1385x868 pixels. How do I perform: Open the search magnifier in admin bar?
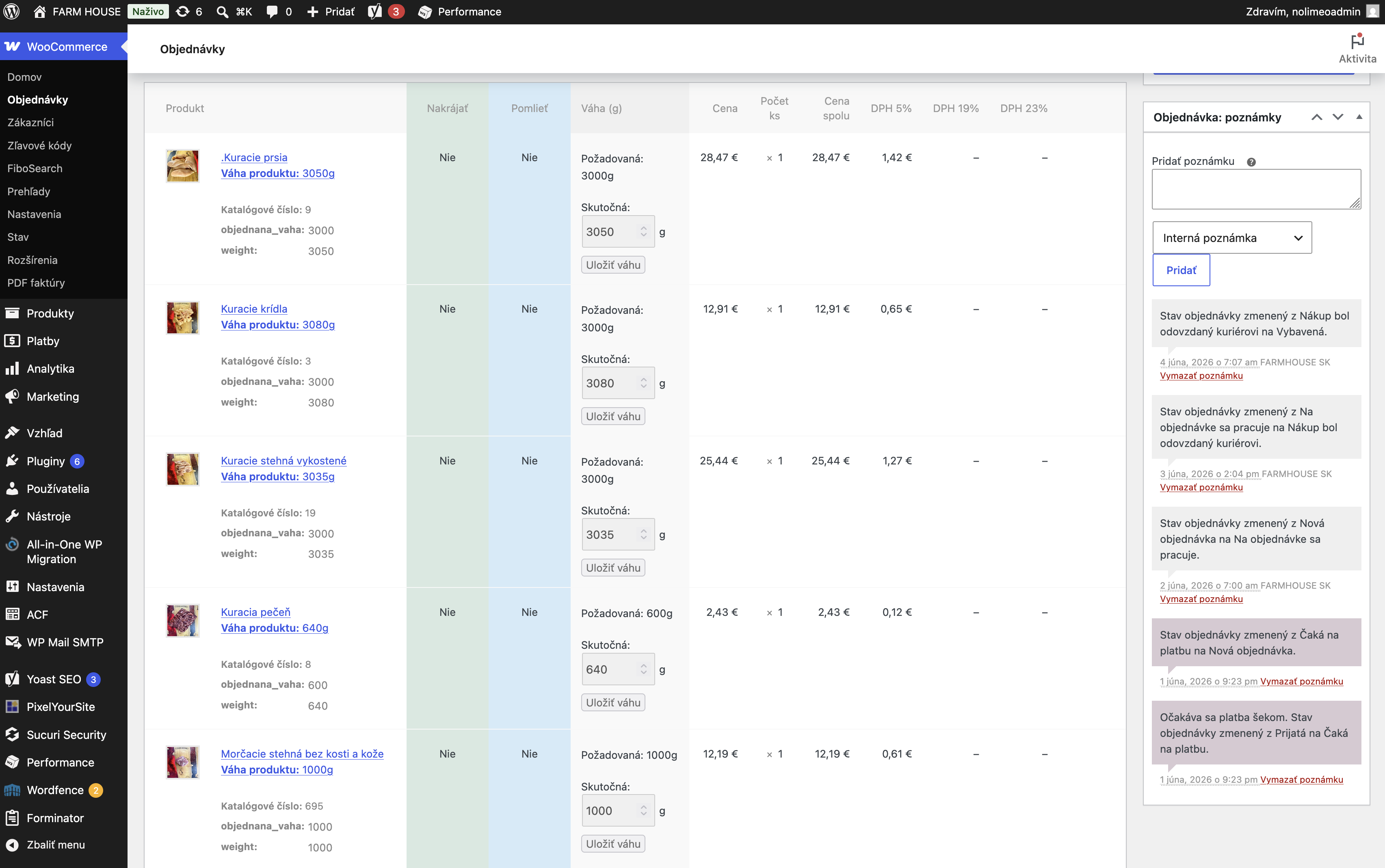(x=222, y=11)
